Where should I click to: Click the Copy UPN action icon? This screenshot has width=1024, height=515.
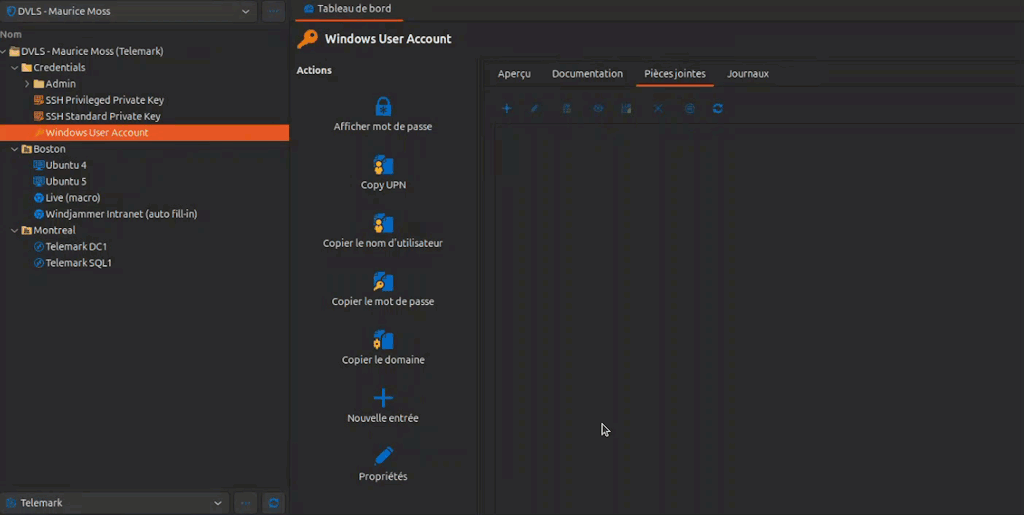pyautogui.click(x=383, y=164)
